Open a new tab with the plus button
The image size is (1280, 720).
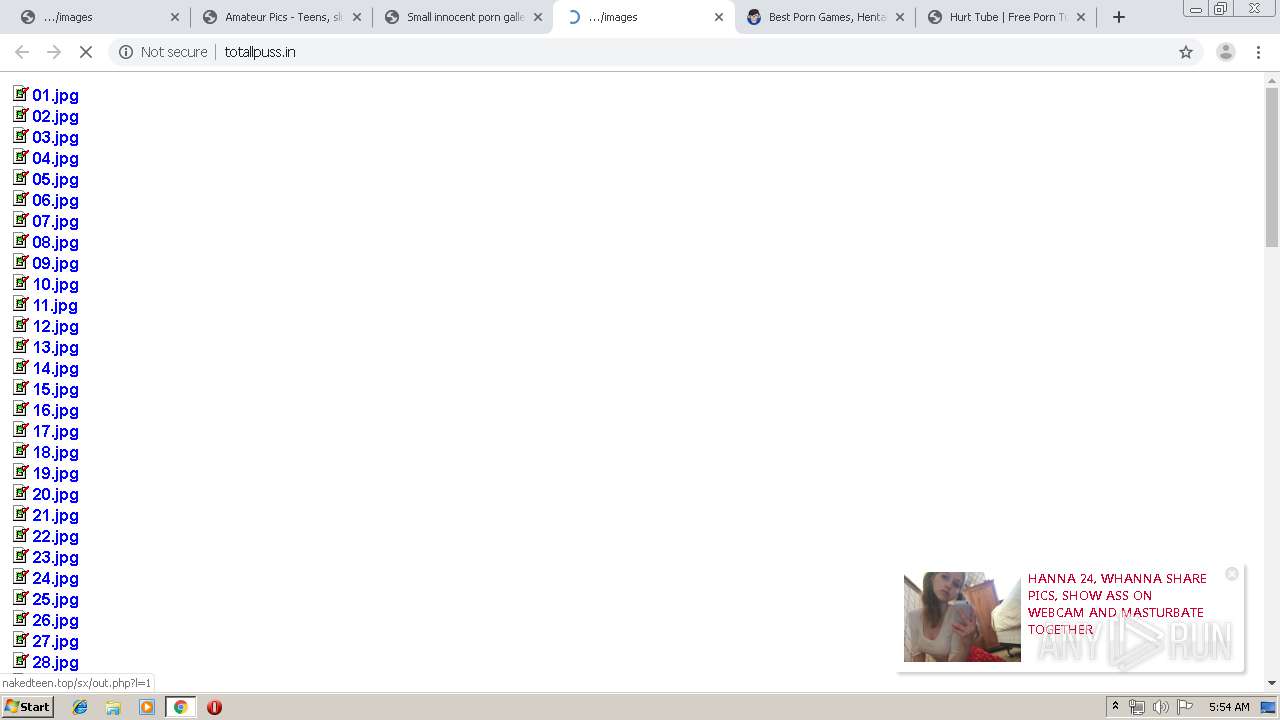pyautogui.click(x=1119, y=17)
